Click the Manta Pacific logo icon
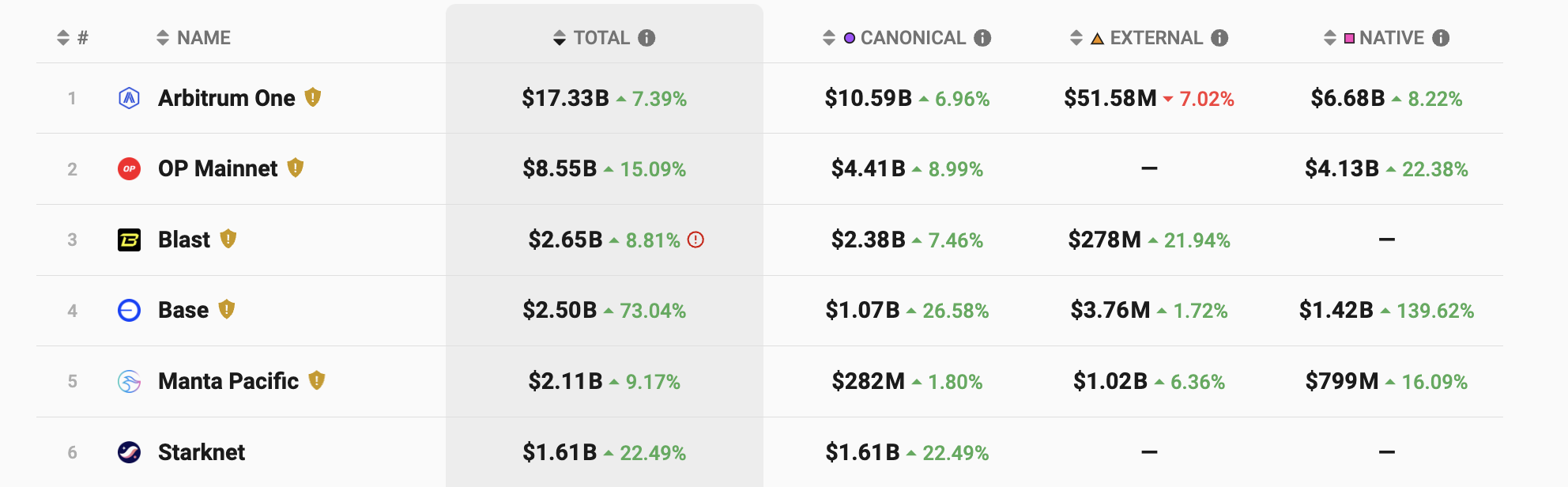Viewport: 1568px width, 487px height. (129, 382)
